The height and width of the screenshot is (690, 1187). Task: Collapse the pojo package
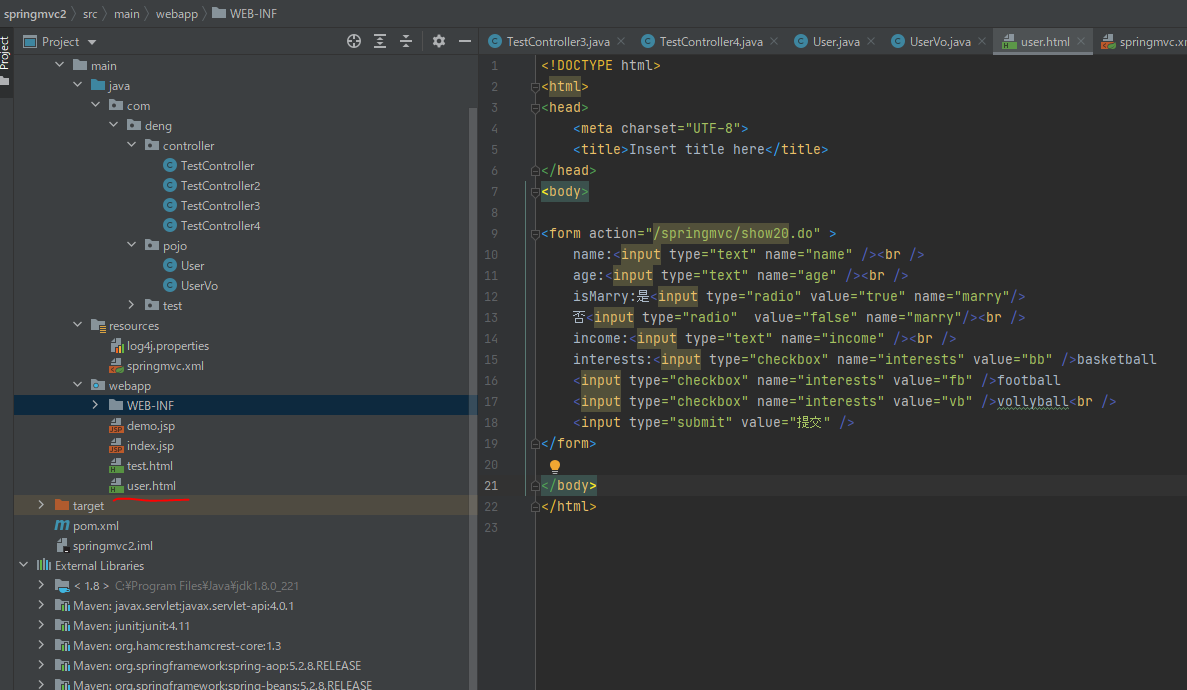pos(132,245)
